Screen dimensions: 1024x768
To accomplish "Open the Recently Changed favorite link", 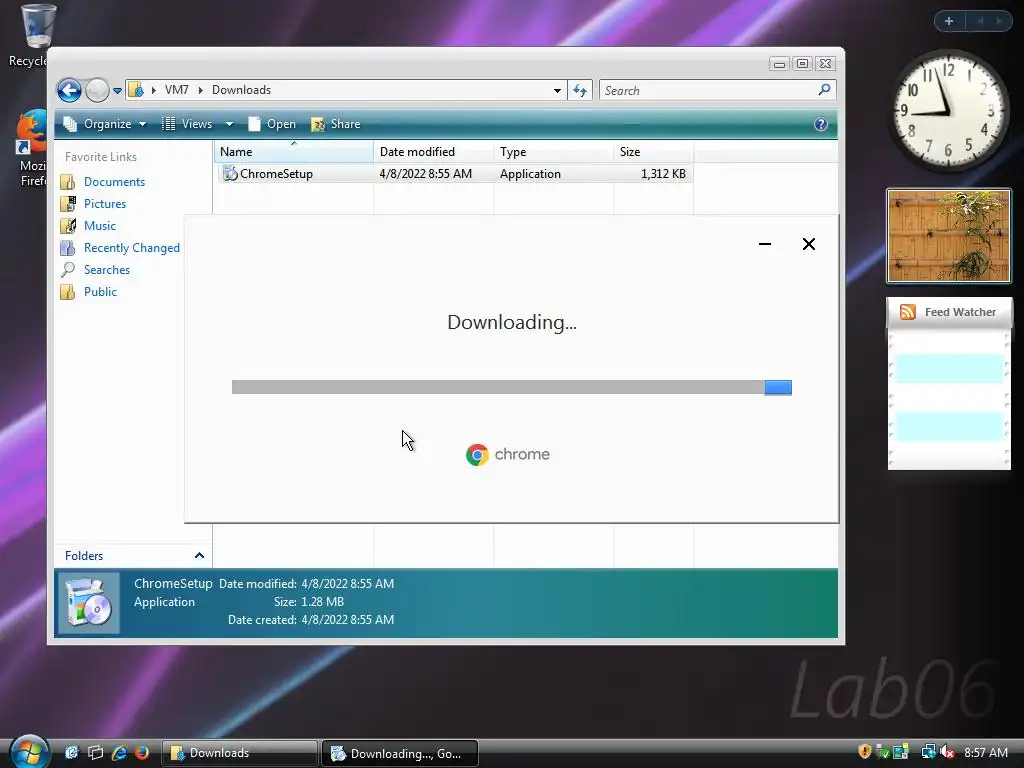I will (x=131, y=248).
